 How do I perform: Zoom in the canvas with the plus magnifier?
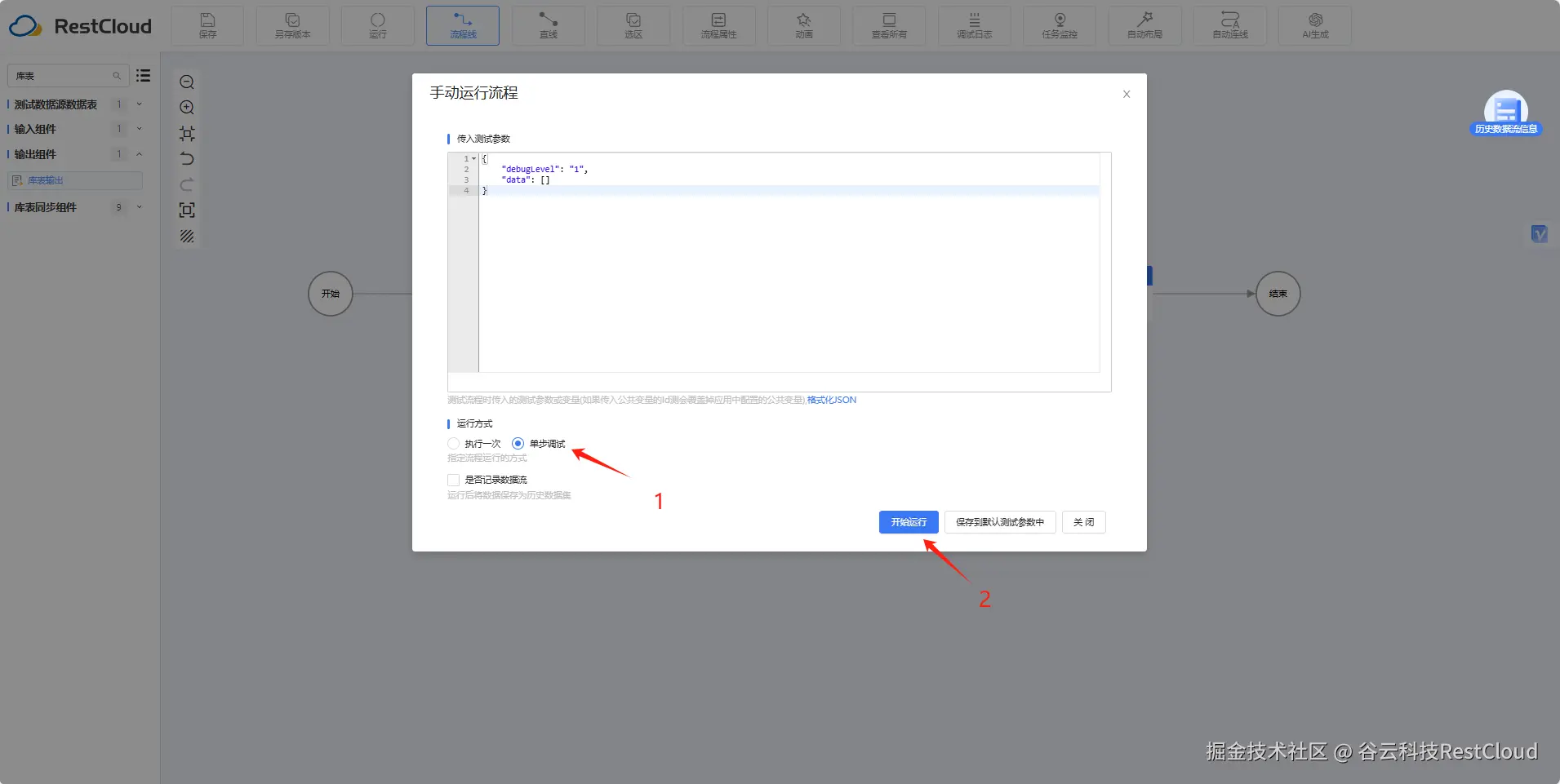187,108
